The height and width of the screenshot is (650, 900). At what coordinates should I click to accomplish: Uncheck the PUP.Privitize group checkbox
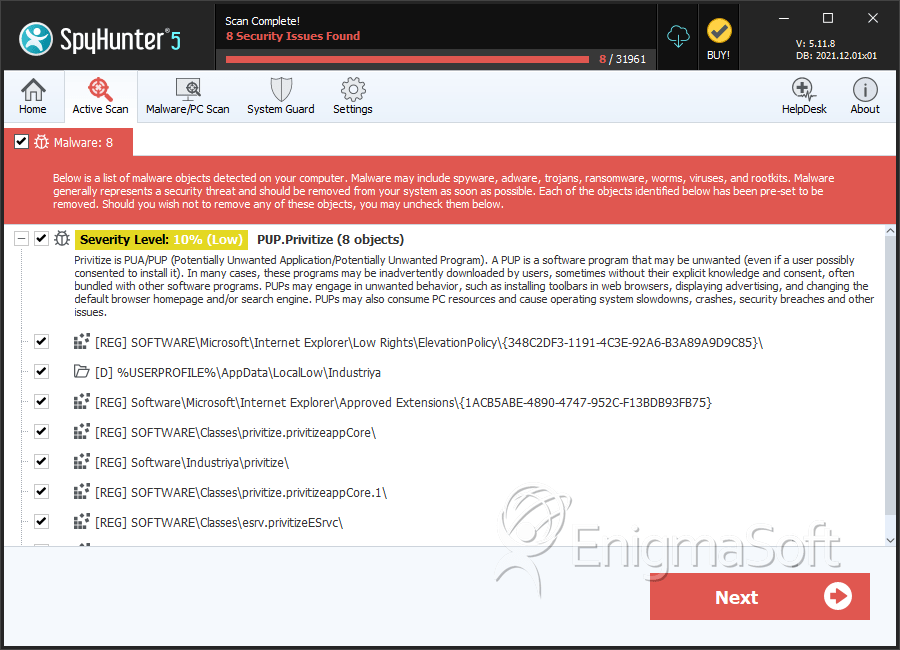pos(41,238)
